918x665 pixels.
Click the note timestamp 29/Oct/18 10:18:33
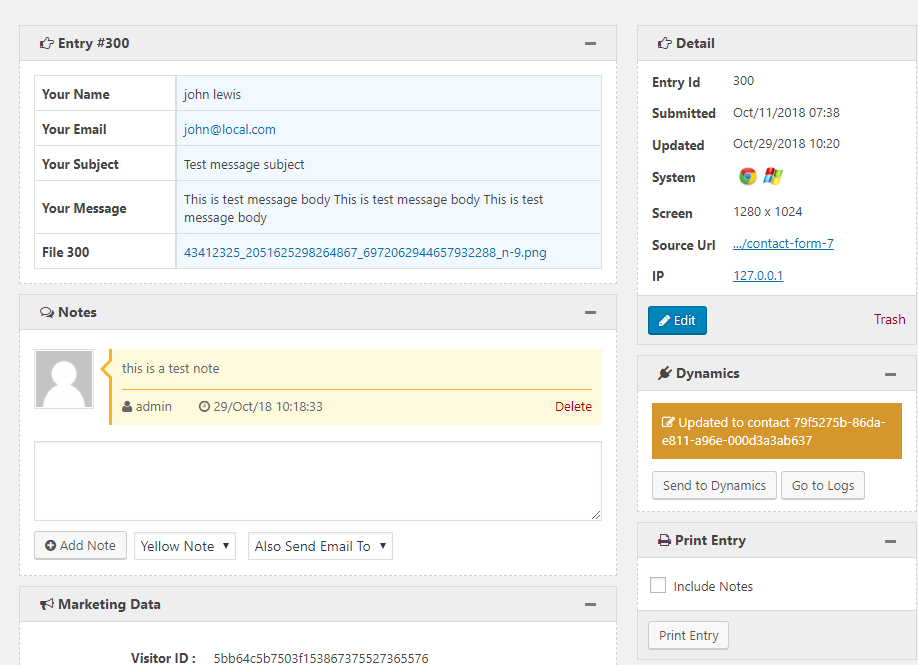pos(268,406)
